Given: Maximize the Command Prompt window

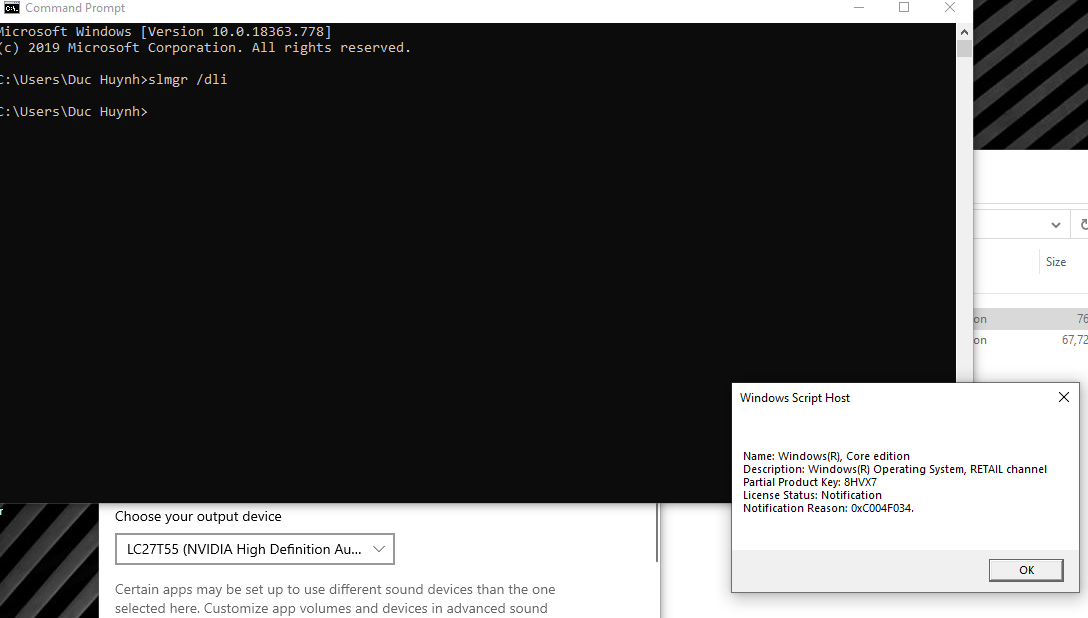Looking at the screenshot, I should [x=903, y=8].
